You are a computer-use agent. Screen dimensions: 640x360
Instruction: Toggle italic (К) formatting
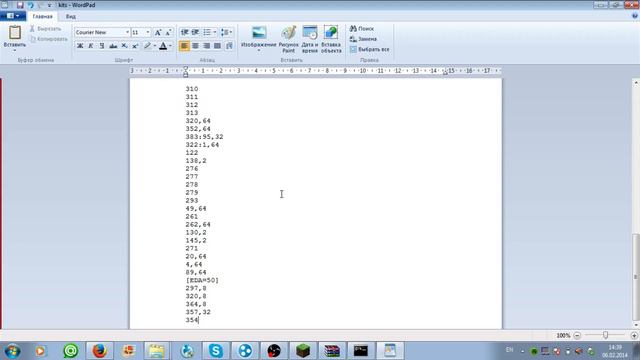click(91, 46)
